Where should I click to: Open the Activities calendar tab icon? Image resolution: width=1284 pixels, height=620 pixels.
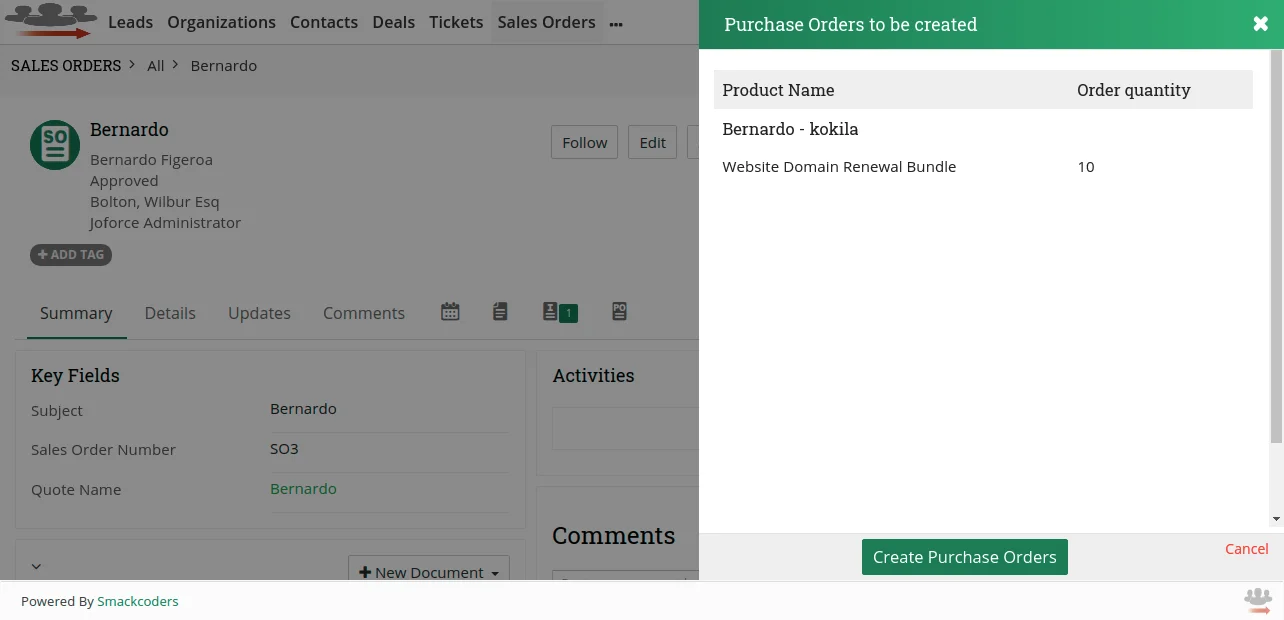click(x=449, y=312)
